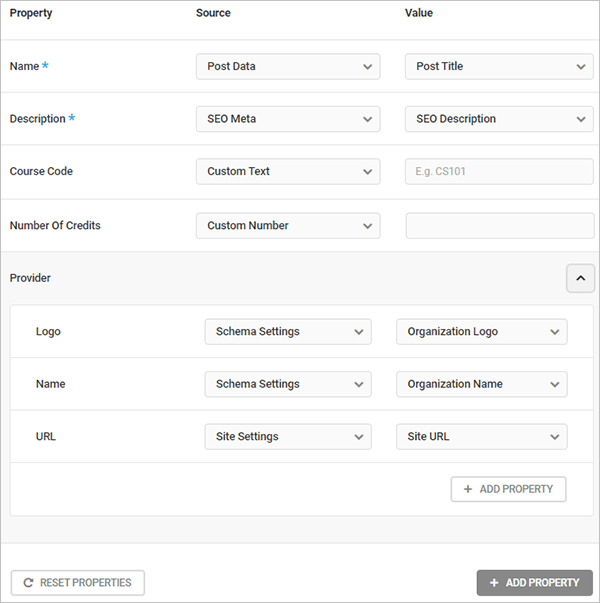
Task: Click the Provider section label
Action: click(30, 278)
